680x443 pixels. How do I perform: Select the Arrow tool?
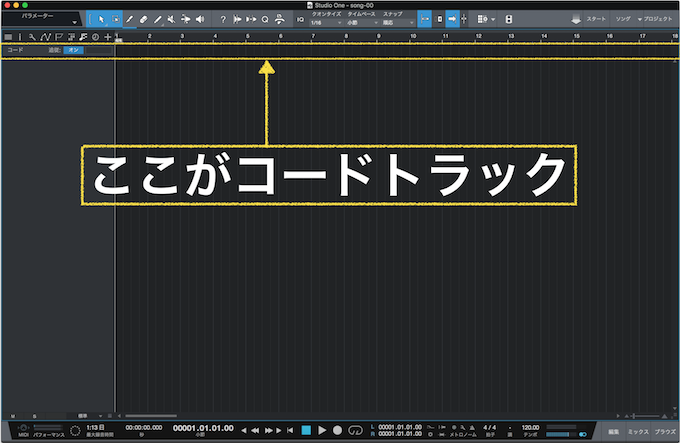(101, 19)
